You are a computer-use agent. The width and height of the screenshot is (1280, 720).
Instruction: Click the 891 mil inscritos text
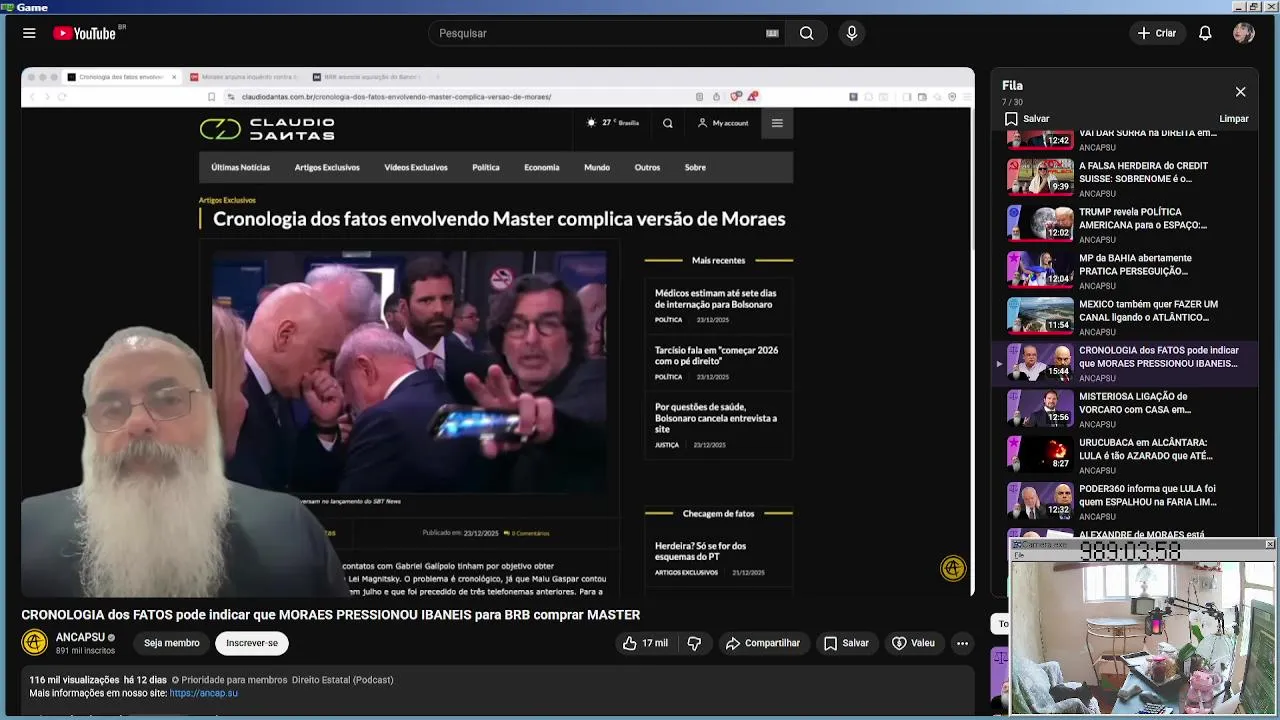click(85, 651)
